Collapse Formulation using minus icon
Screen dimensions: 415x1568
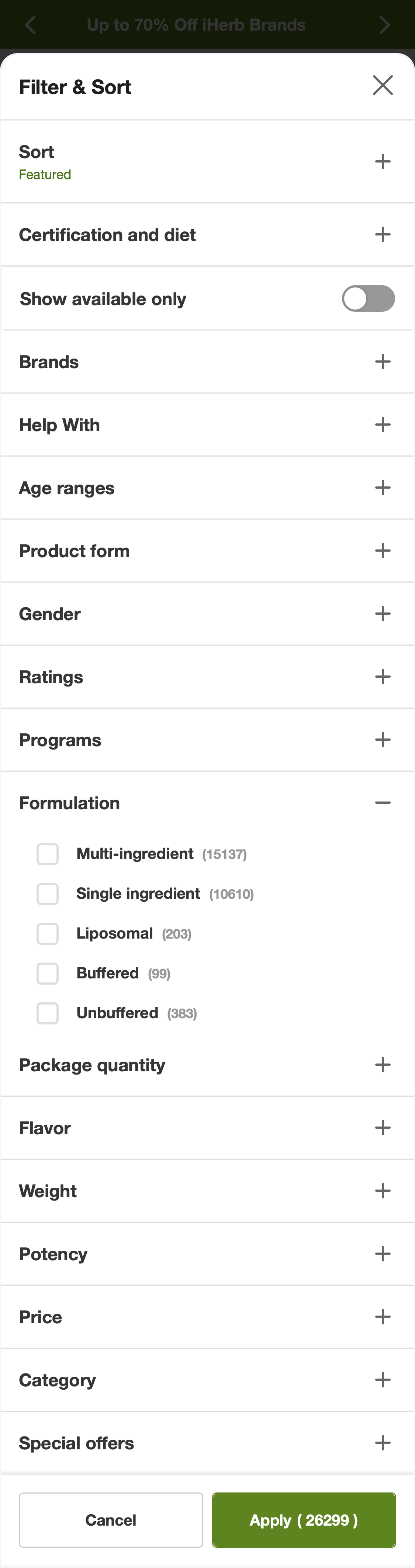[383, 803]
